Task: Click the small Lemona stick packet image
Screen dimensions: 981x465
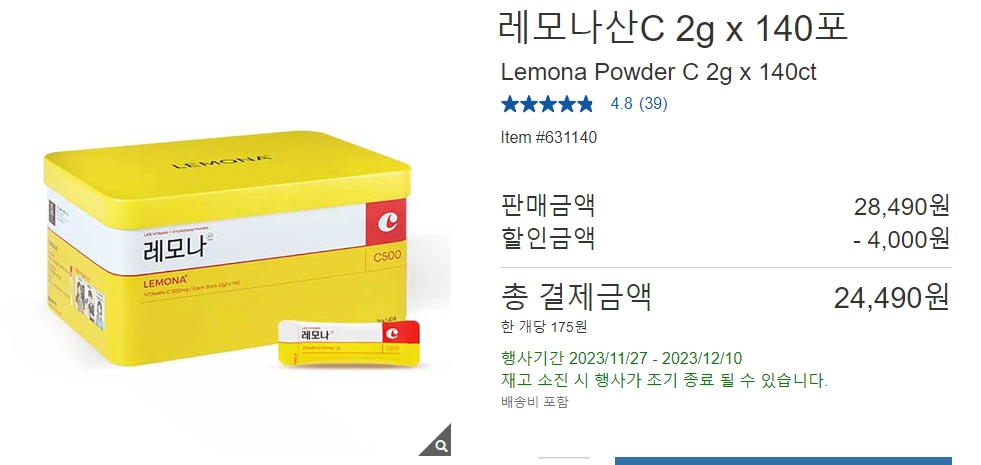Action: tap(348, 344)
